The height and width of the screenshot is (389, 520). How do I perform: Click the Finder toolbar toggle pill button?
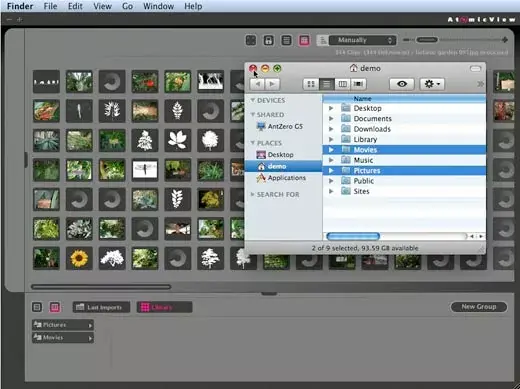click(475, 69)
